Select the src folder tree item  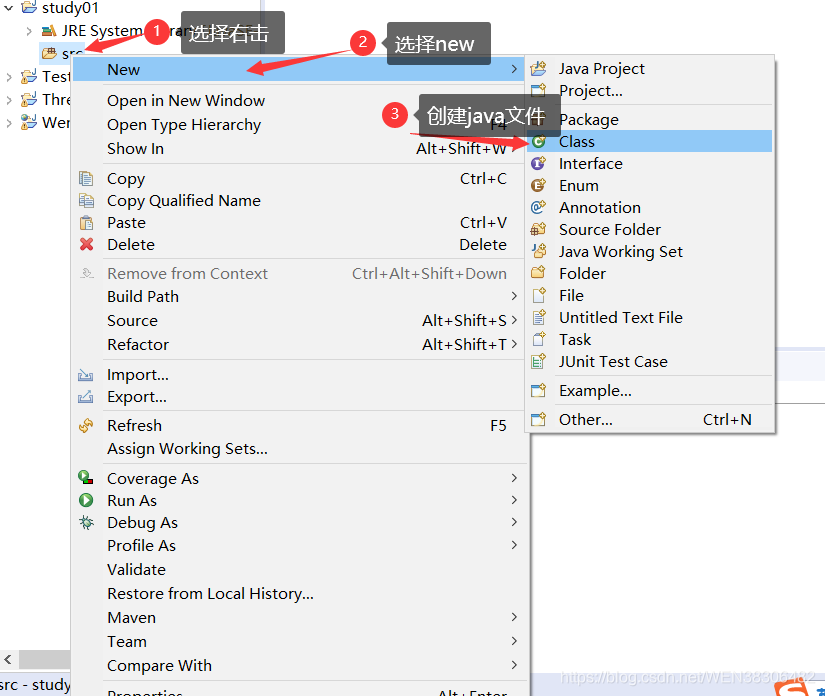coord(62,53)
